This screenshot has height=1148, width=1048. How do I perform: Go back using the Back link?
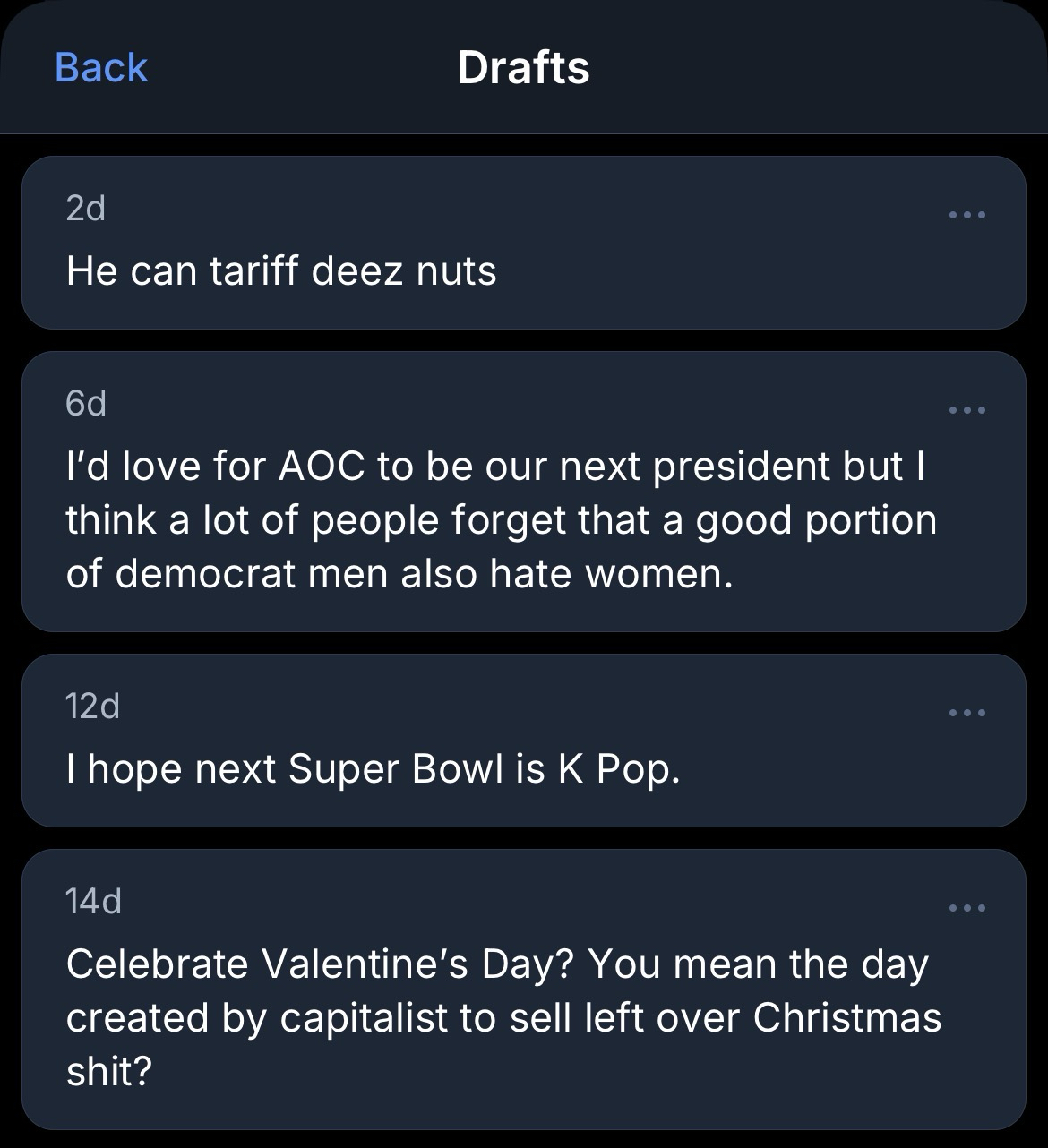[100, 68]
